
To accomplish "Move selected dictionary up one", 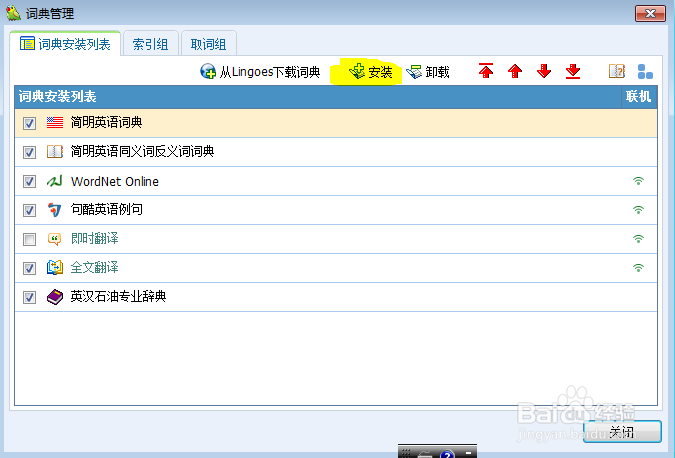I will pos(515,71).
